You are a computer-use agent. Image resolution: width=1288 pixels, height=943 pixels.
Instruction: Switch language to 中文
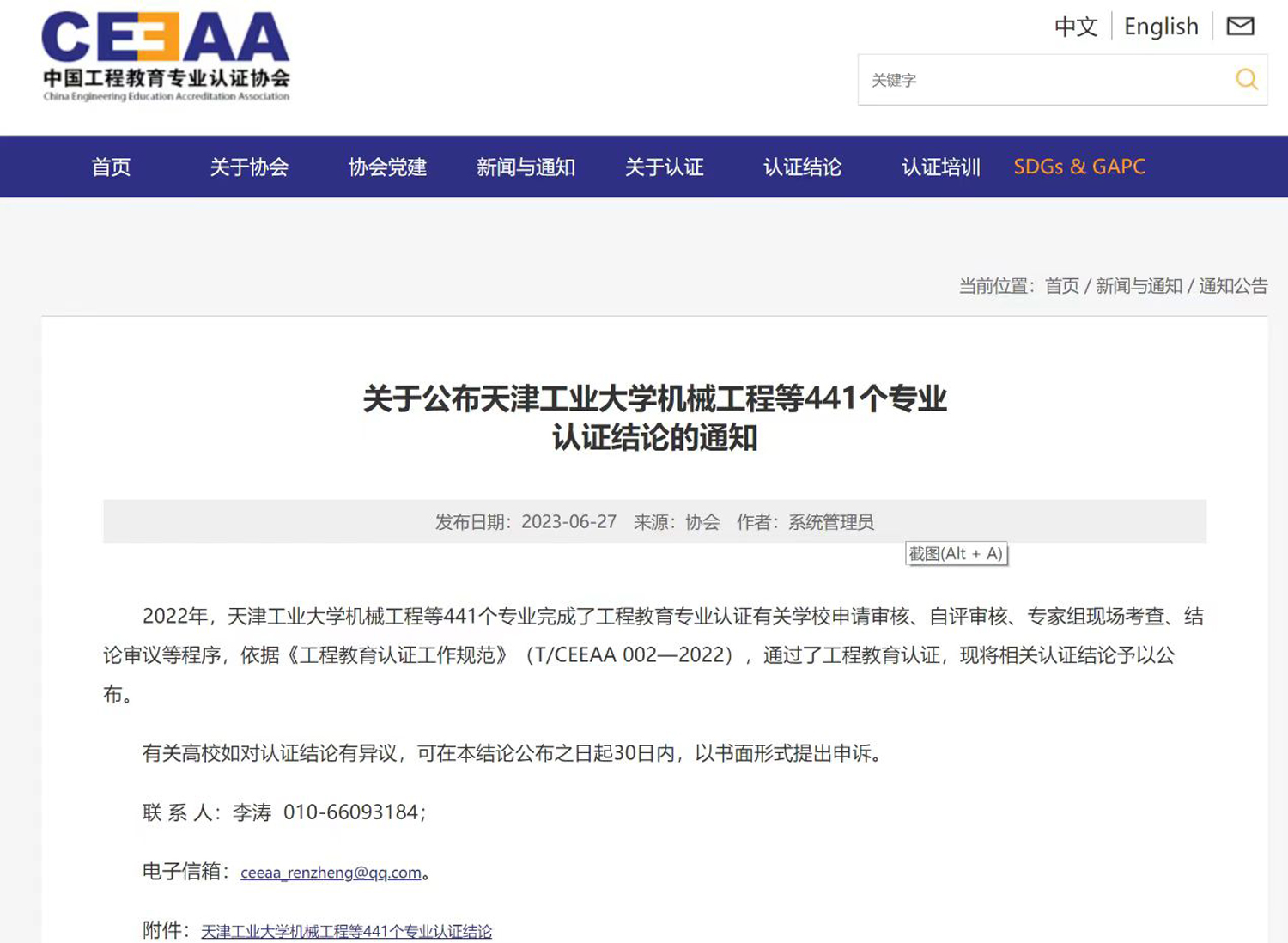[1076, 27]
